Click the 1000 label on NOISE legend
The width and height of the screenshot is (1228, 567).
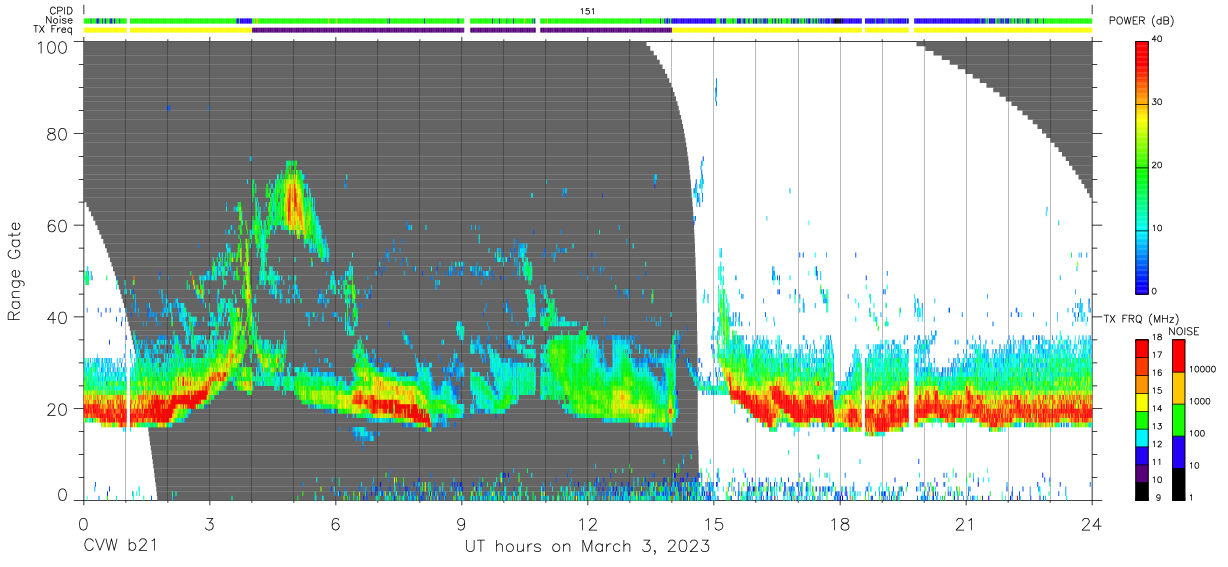pyautogui.click(x=1200, y=401)
